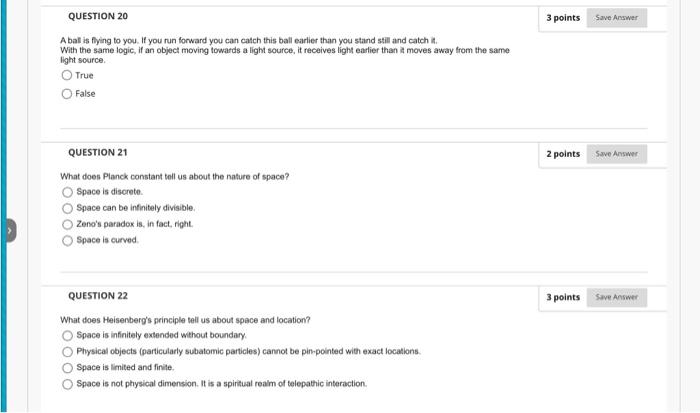Select False for Question 20
Viewport: 700px width, 413px height.
tap(67, 94)
